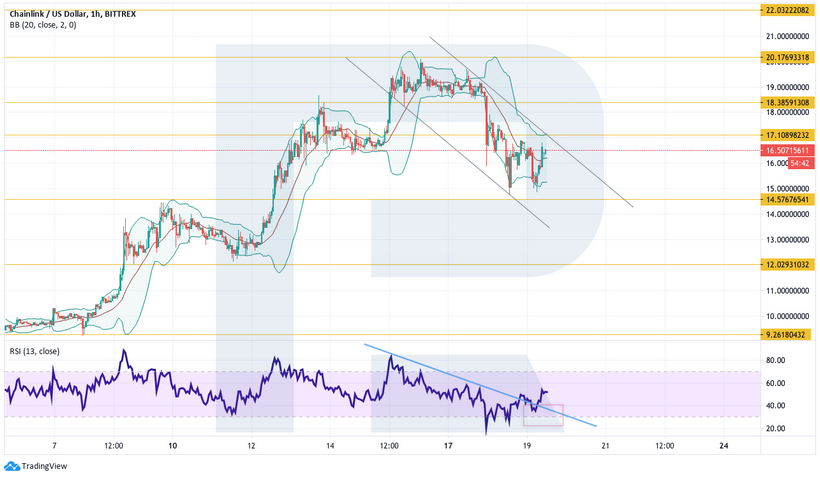Click the 9.26180432 price level label
The height and width of the screenshot is (478, 820).
(x=785, y=335)
